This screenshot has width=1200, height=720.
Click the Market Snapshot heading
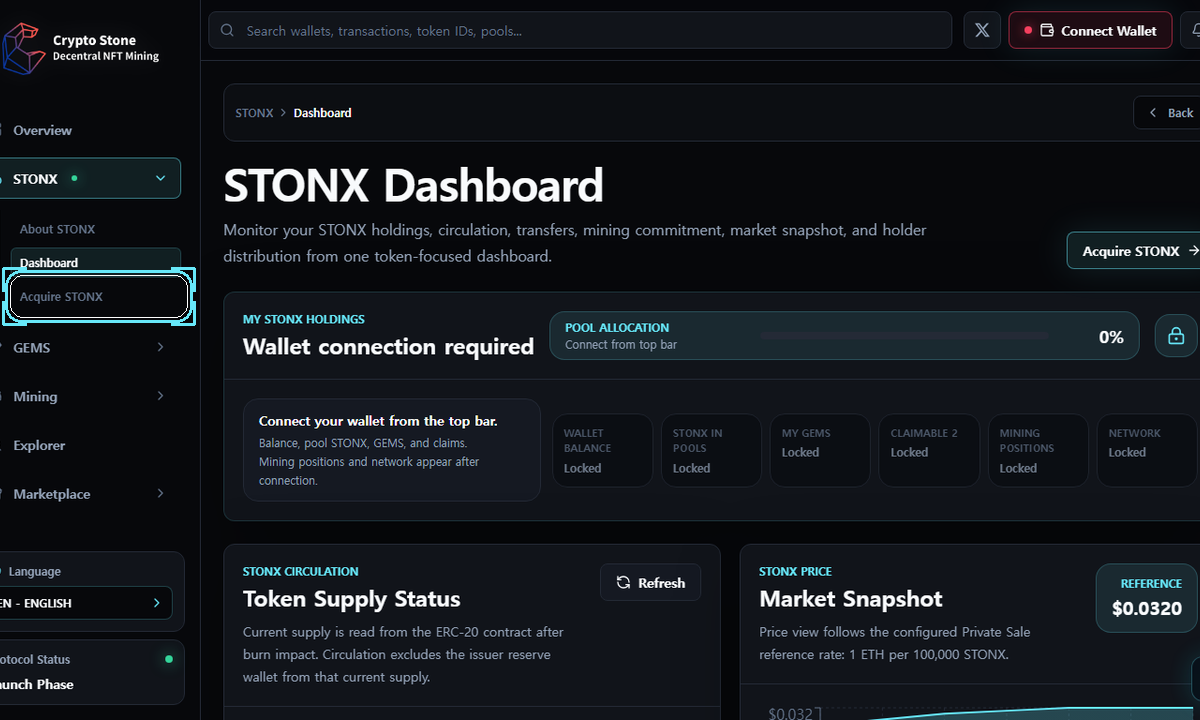click(851, 599)
